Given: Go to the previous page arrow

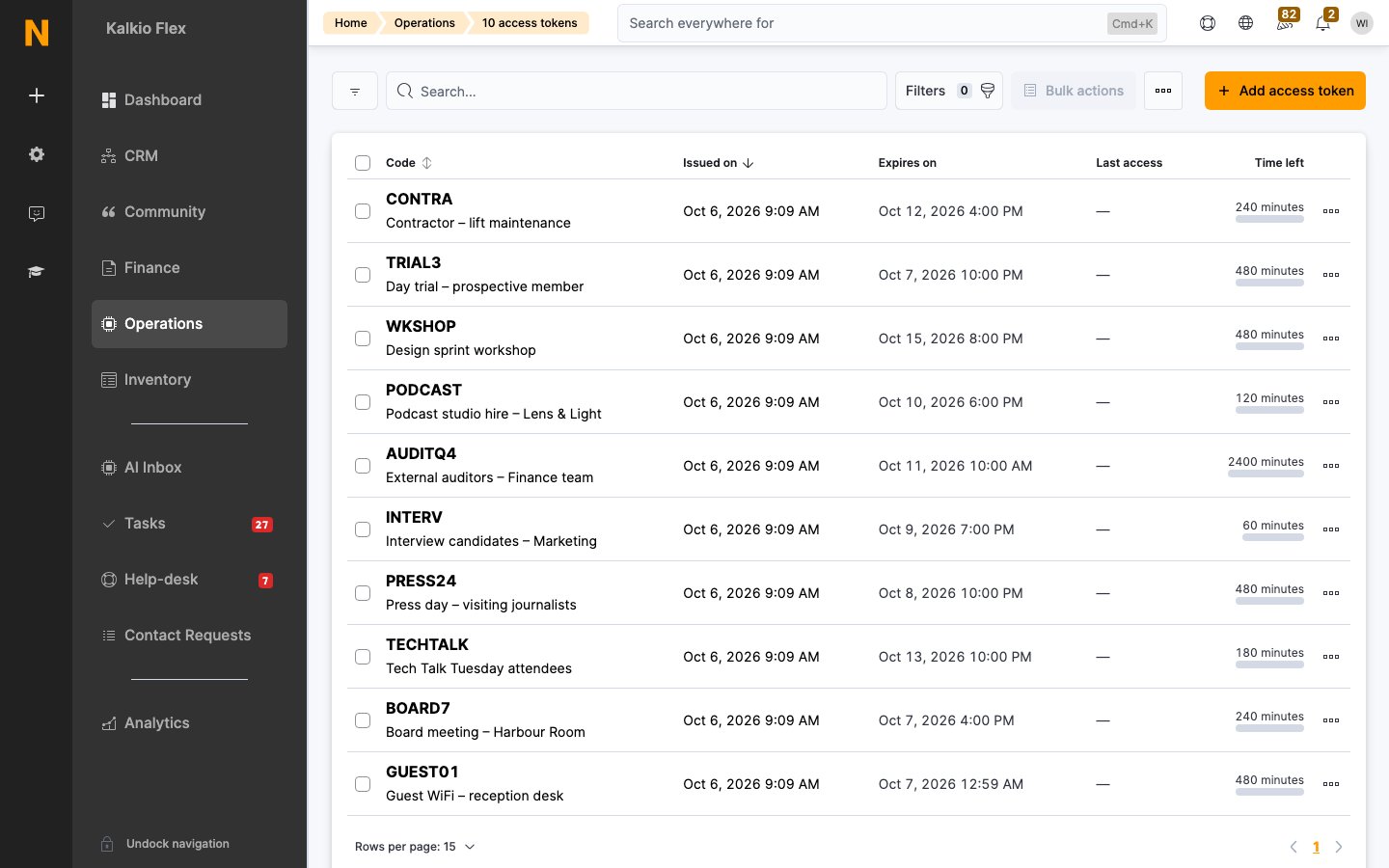Looking at the screenshot, I should tap(1294, 847).
